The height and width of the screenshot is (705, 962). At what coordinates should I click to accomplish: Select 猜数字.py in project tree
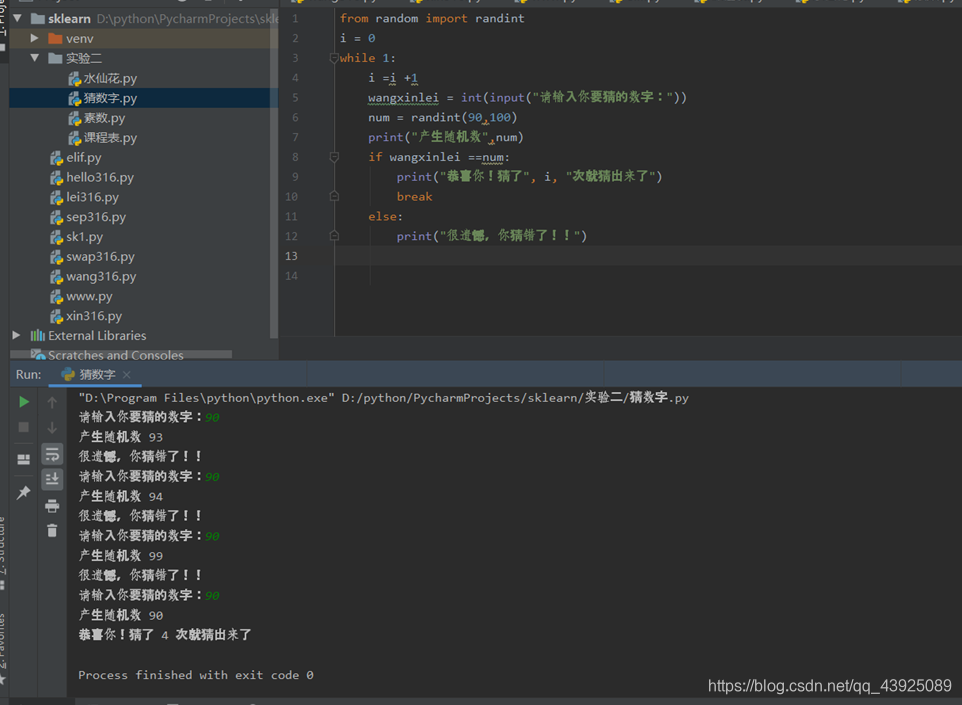coord(110,98)
